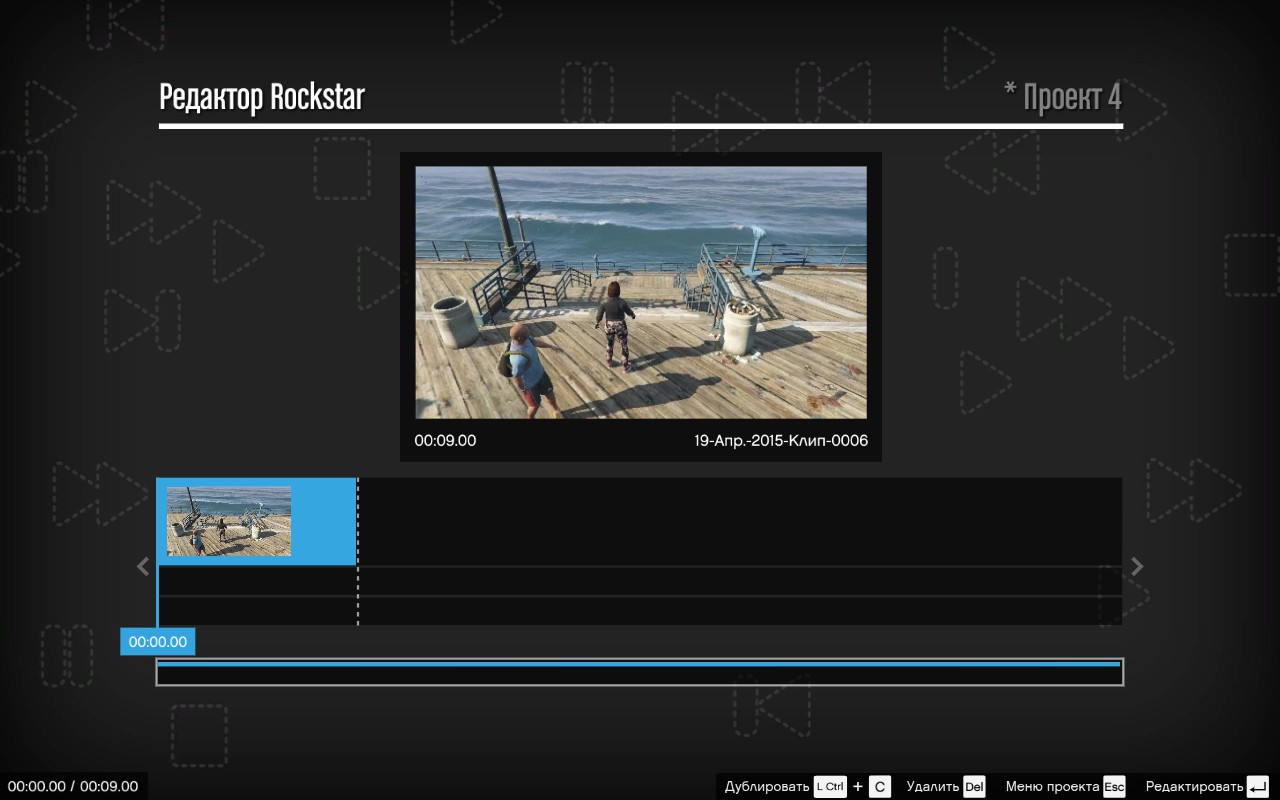Click the Del key icon
Screen dimensions: 1280x800
click(974, 787)
